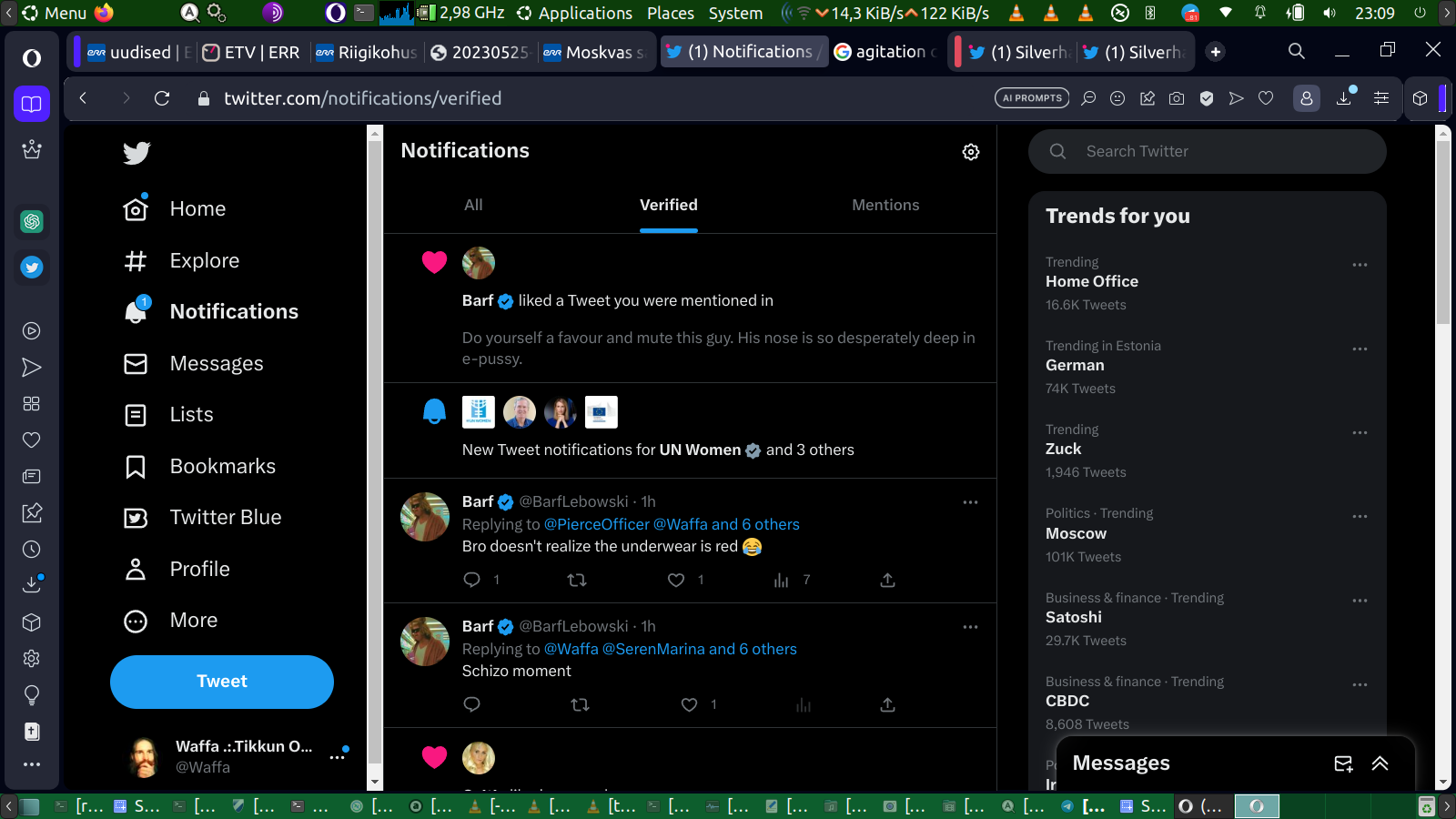Click the blue Tweet button
1456x819 pixels.
click(x=222, y=682)
